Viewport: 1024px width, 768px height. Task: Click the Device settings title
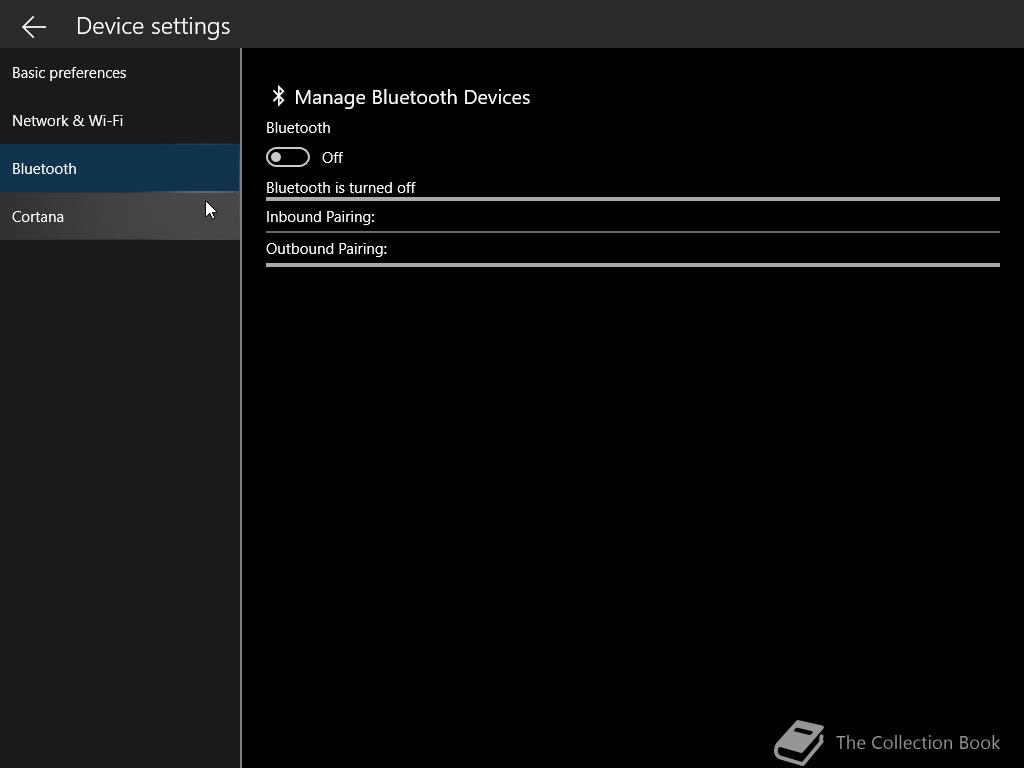(x=153, y=27)
